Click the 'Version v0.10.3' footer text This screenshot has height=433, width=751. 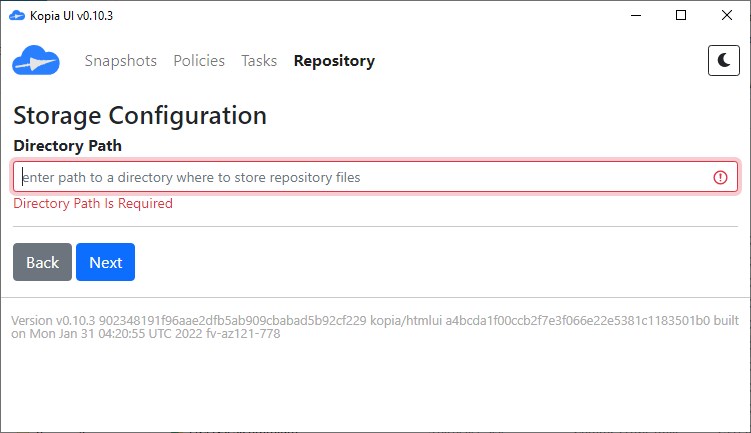52,320
